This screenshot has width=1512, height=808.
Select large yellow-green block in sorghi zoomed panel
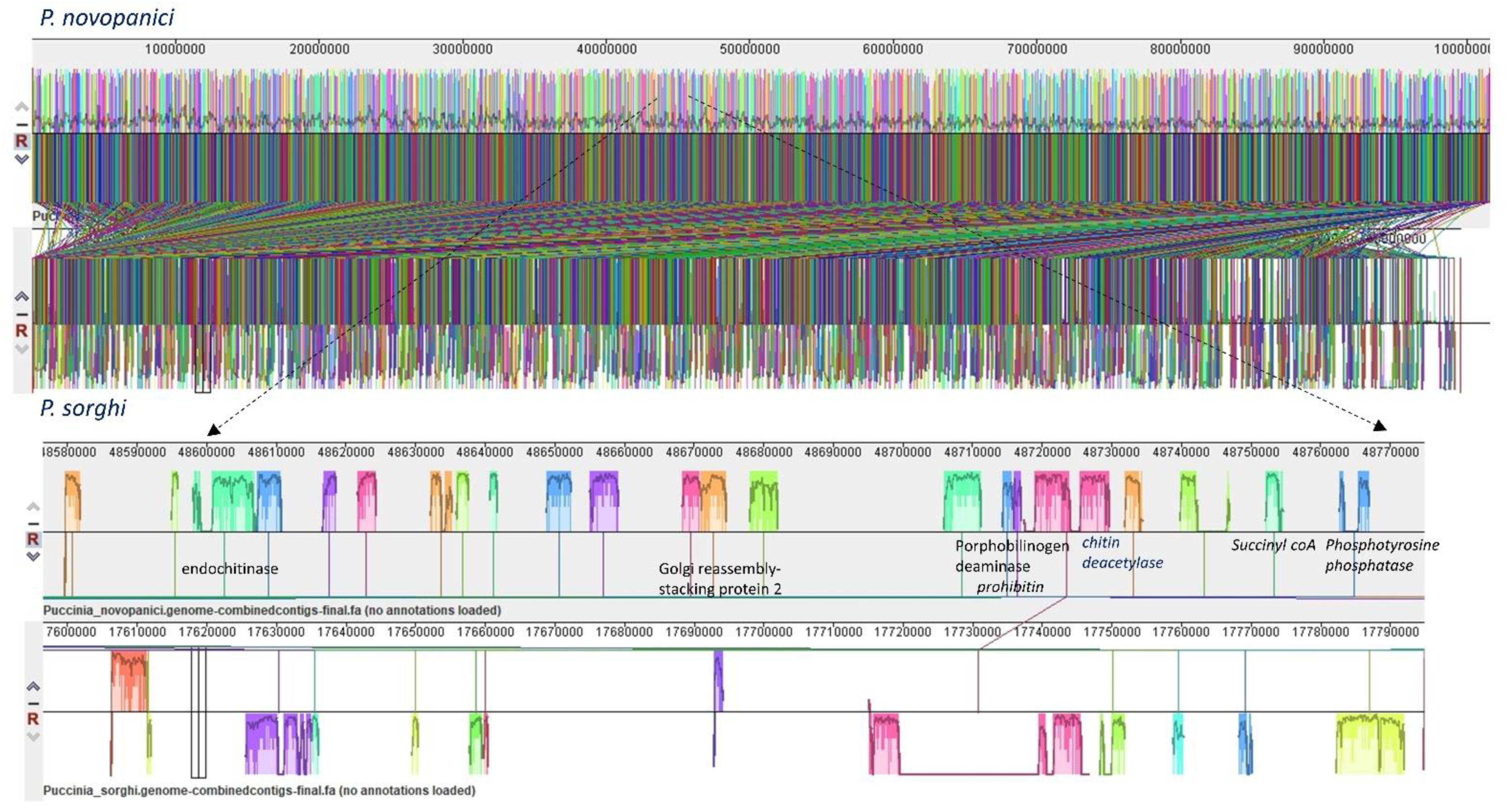tap(1369, 743)
